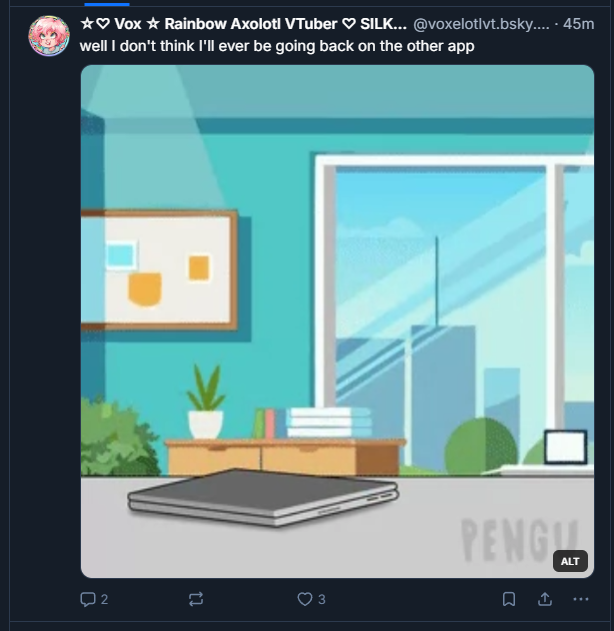Visit the Vox Rainbow Axolotl VTuber display name
The width and height of the screenshot is (614, 631).
(x=243, y=24)
